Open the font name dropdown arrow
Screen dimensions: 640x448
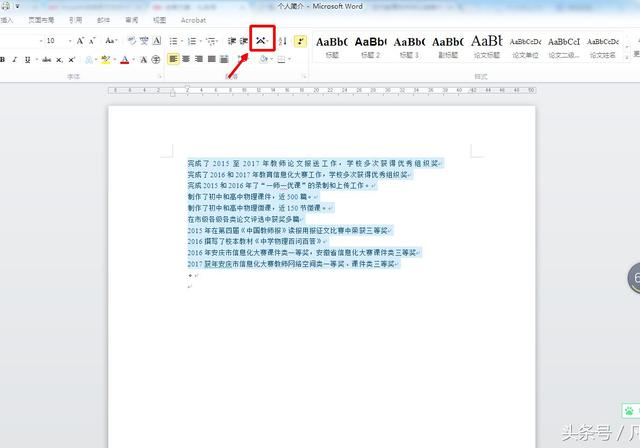(x=41, y=41)
